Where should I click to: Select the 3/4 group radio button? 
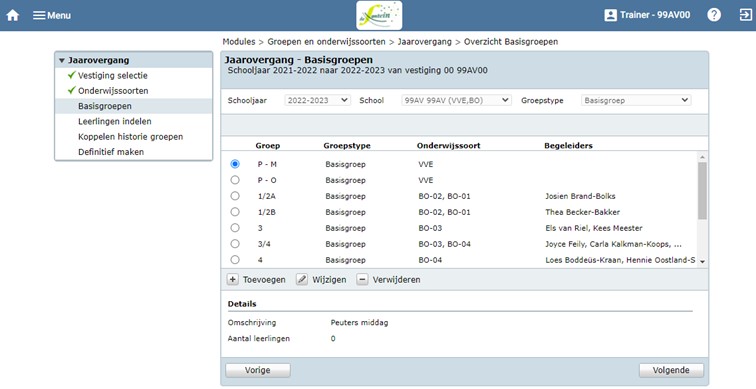(x=235, y=243)
